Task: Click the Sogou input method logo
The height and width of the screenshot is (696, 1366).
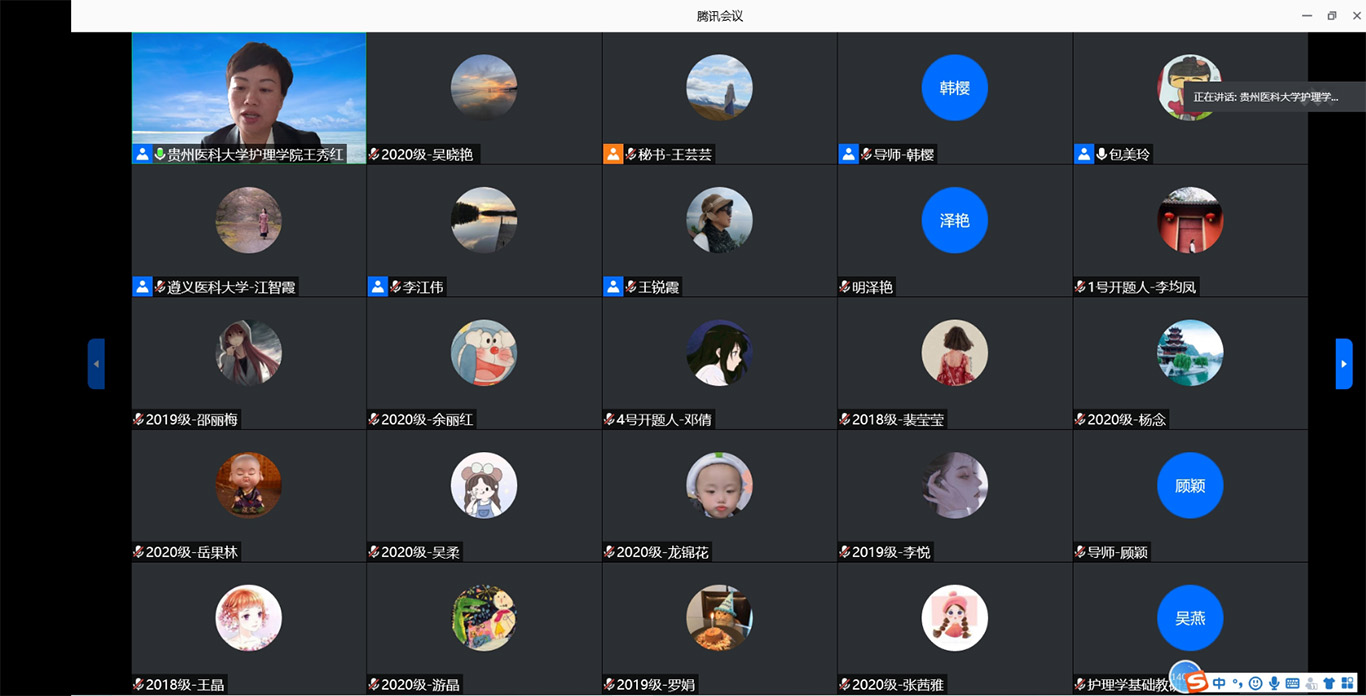Action: point(1195,682)
